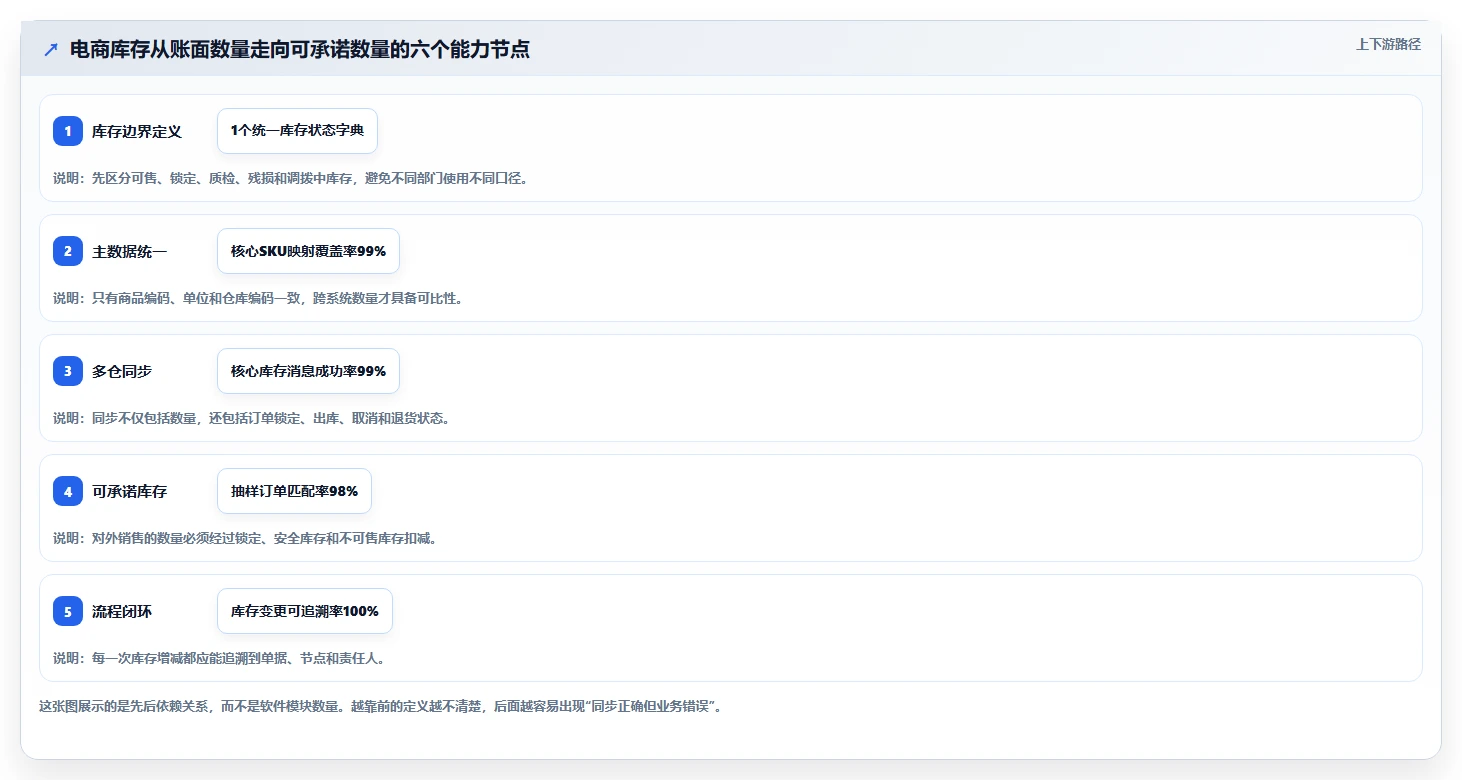The height and width of the screenshot is (780, 1462).
Task: Click the 核心库存消息成功率99% pill
Action: [308, 371]
